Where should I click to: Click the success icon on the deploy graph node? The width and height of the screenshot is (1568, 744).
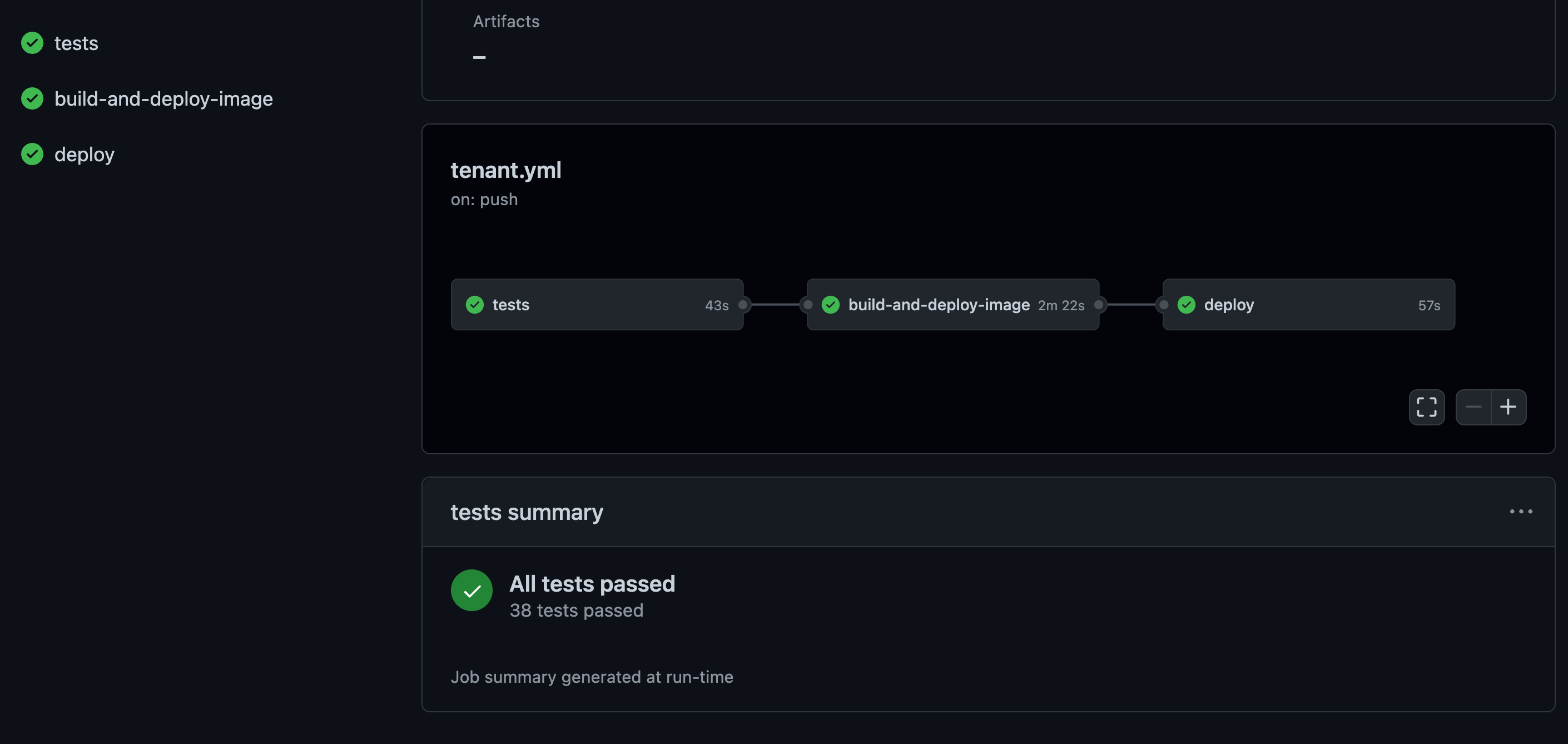[1186, 304]
